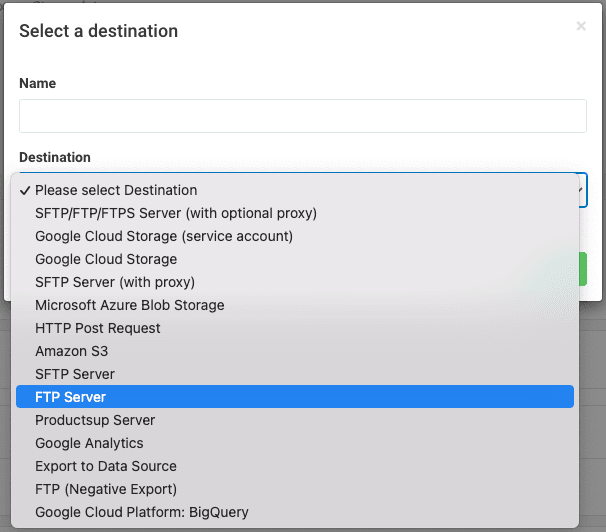Choose Productsup Server destination
Viewport: 606px width, 532px height.
(x=94, y=420)
